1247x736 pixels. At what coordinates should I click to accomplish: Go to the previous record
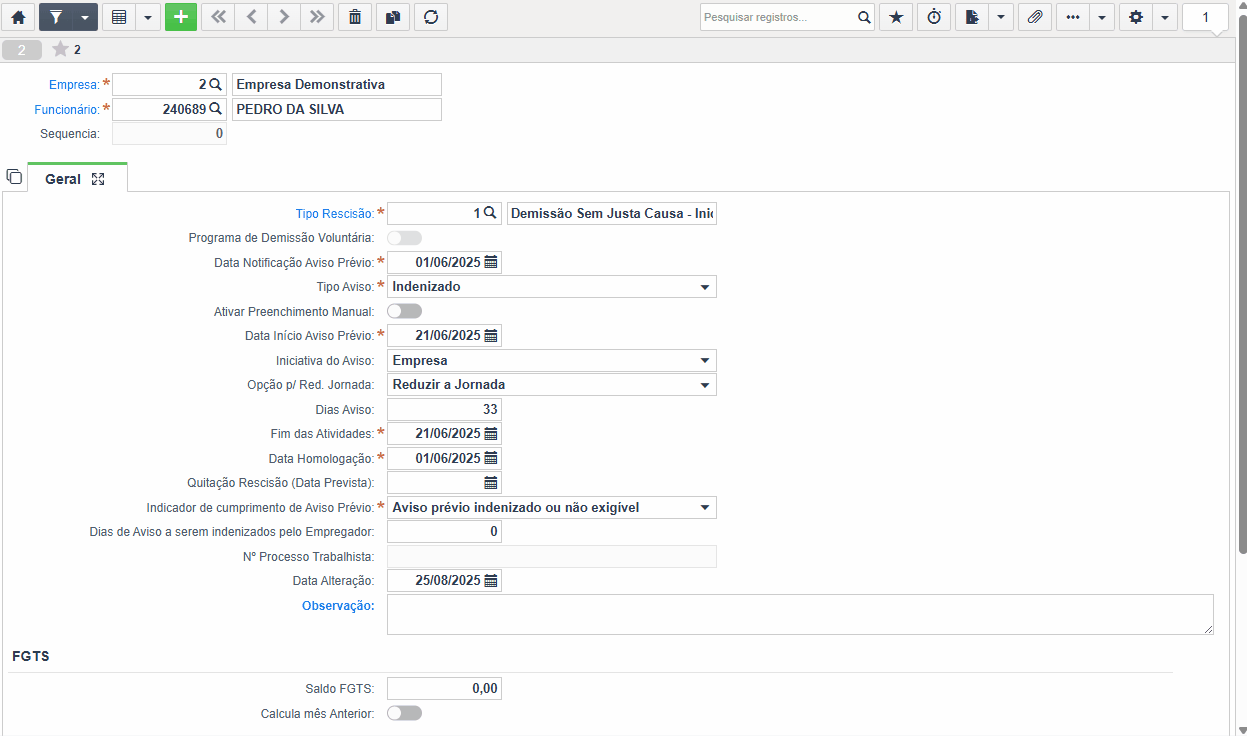click(251, 17)
